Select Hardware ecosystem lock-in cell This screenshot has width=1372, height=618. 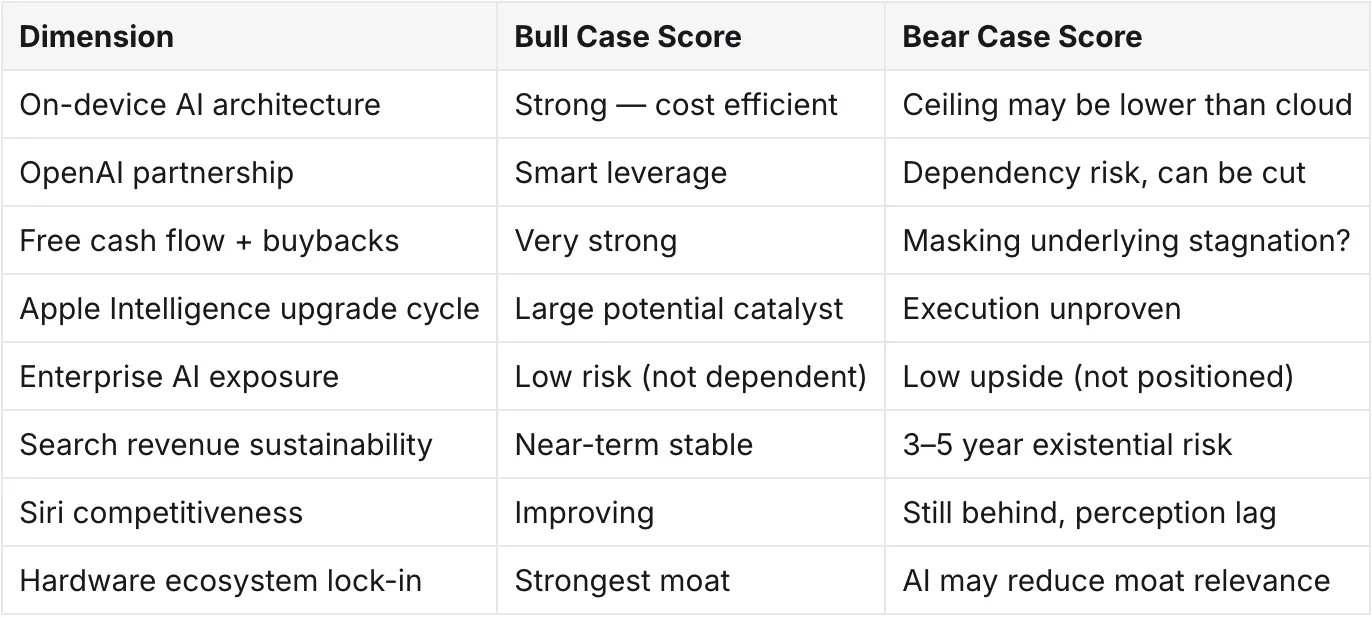coord(249,580)
